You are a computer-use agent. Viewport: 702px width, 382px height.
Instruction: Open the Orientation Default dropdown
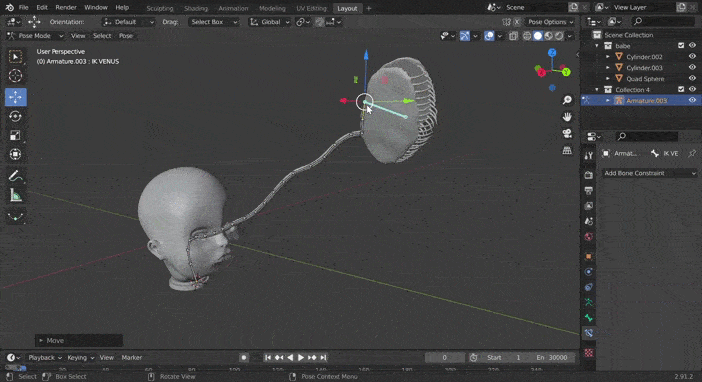(x=128, y=22)
